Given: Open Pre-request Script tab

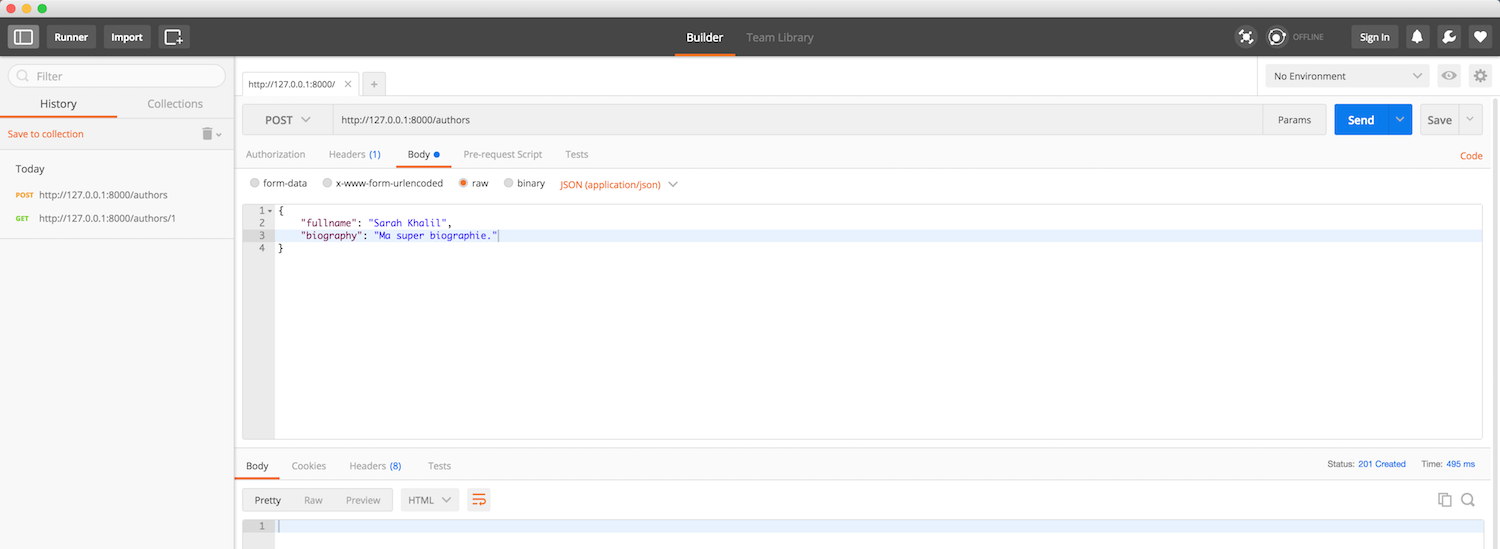Looking at the screenshot, I should pos(503,155).
